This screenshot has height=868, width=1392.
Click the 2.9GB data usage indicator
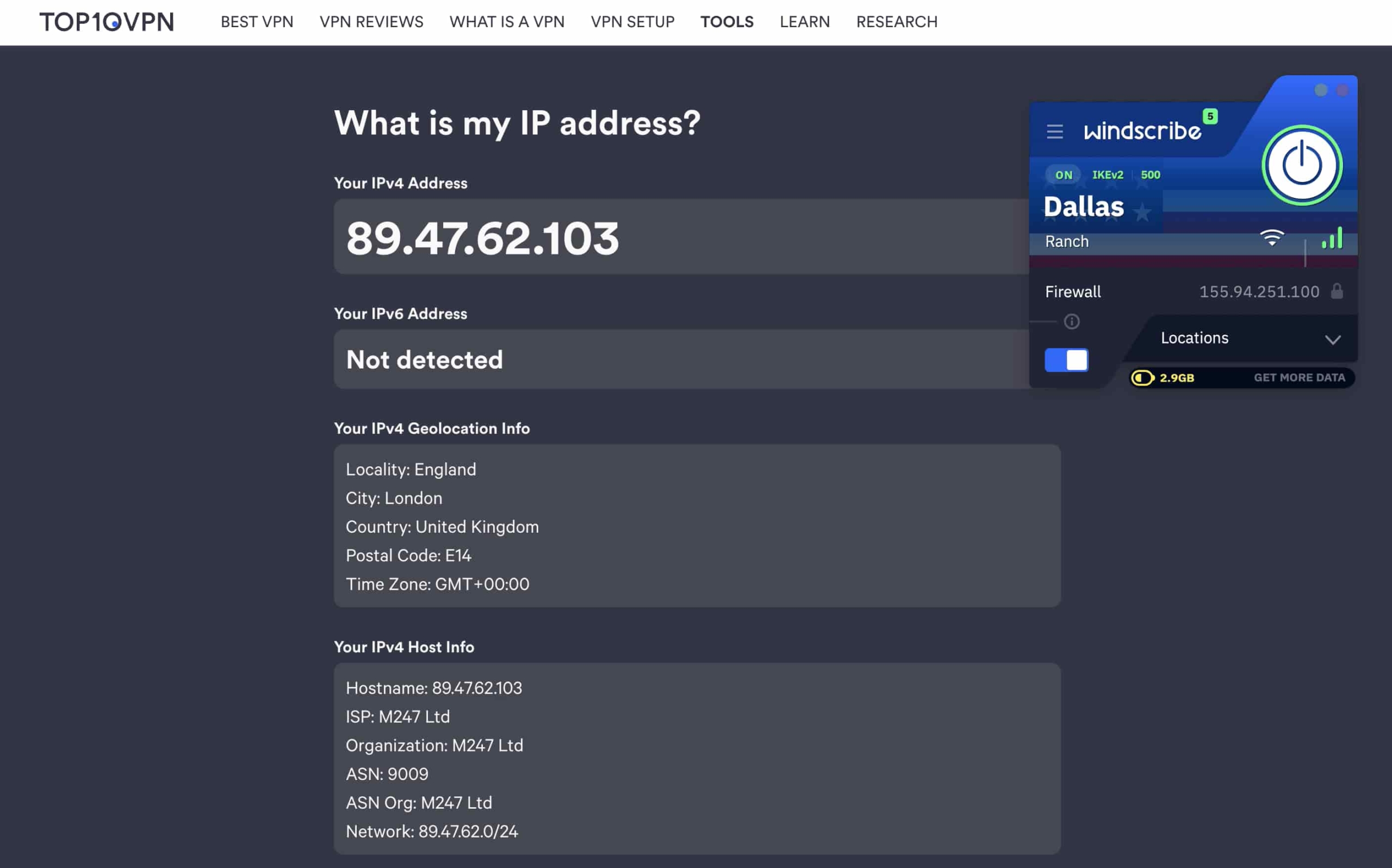pos(1162,377)
